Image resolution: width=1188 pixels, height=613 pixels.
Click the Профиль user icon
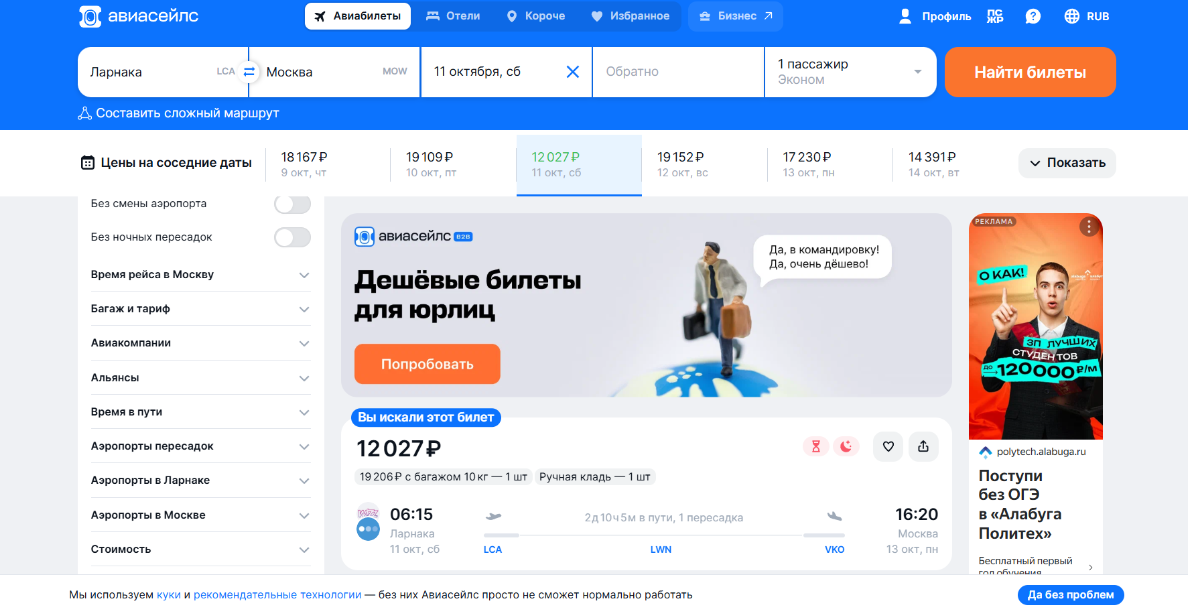pyautogui.click(x=905, y=17)
